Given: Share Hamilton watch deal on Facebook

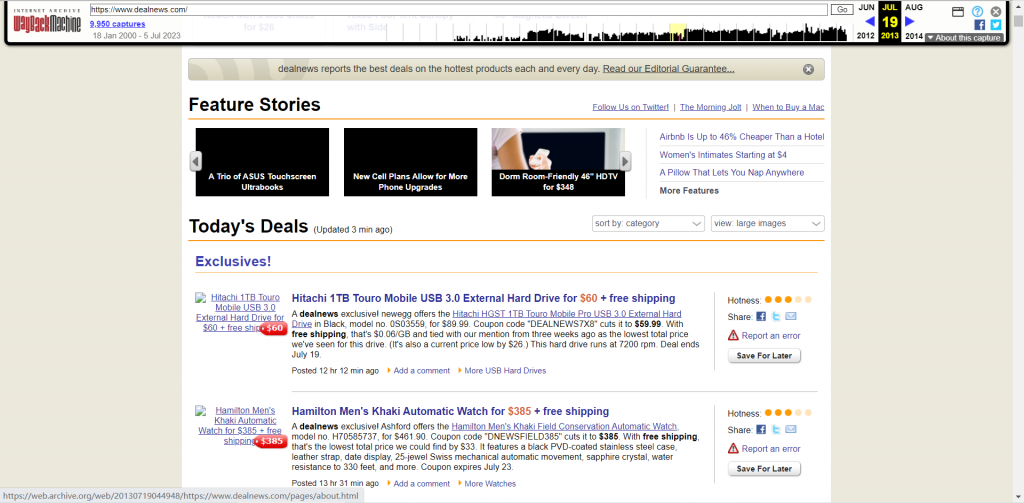Looking at the screenshot, I should tap(761, 430).
